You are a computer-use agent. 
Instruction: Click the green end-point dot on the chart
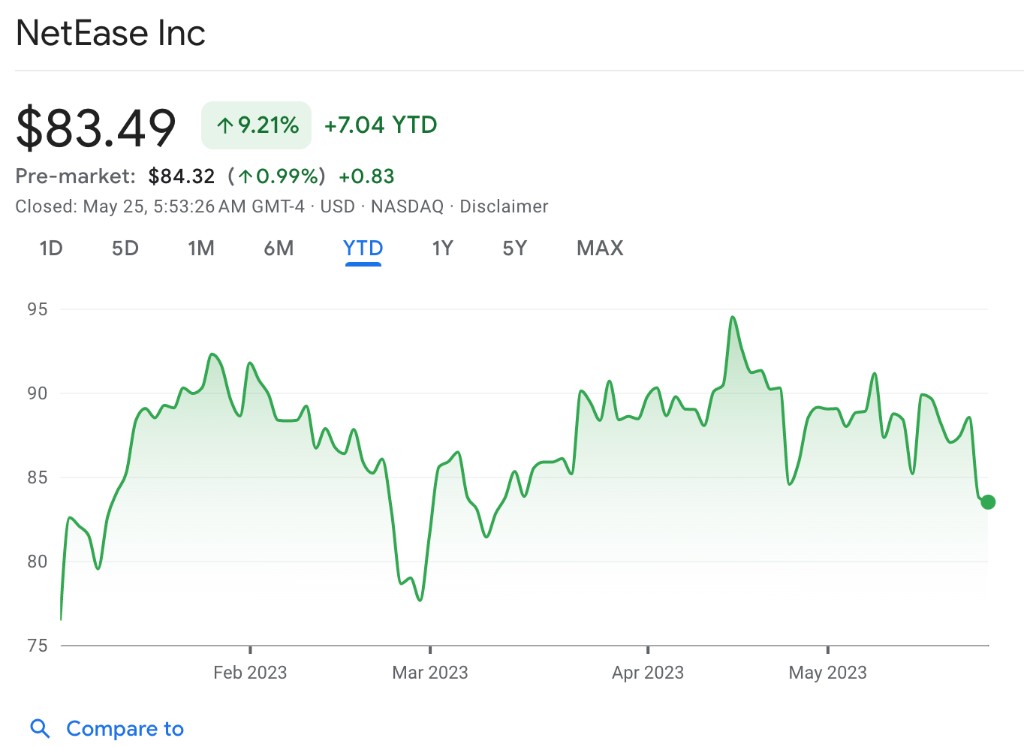(988, 502)
